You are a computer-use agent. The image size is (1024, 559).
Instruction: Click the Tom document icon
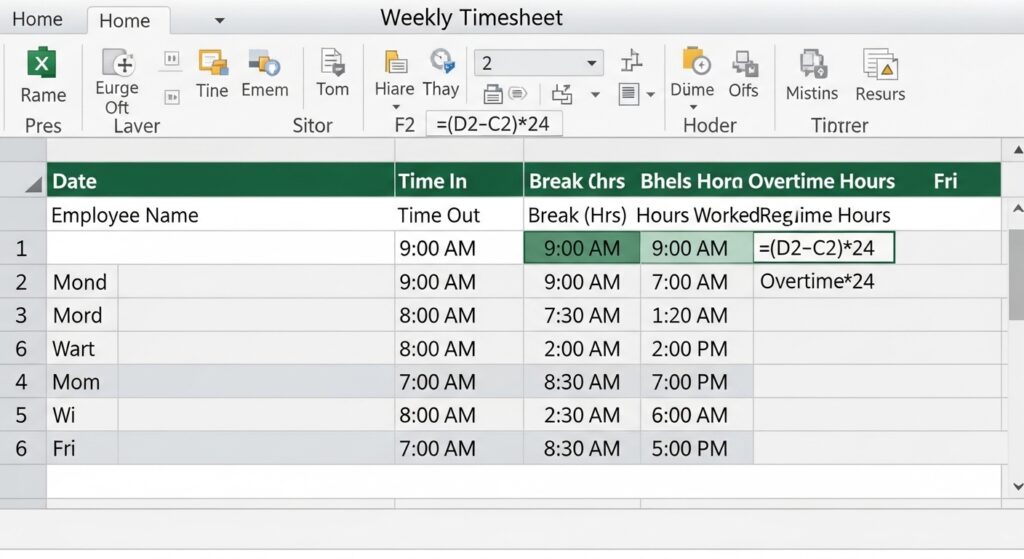[332, 63]
